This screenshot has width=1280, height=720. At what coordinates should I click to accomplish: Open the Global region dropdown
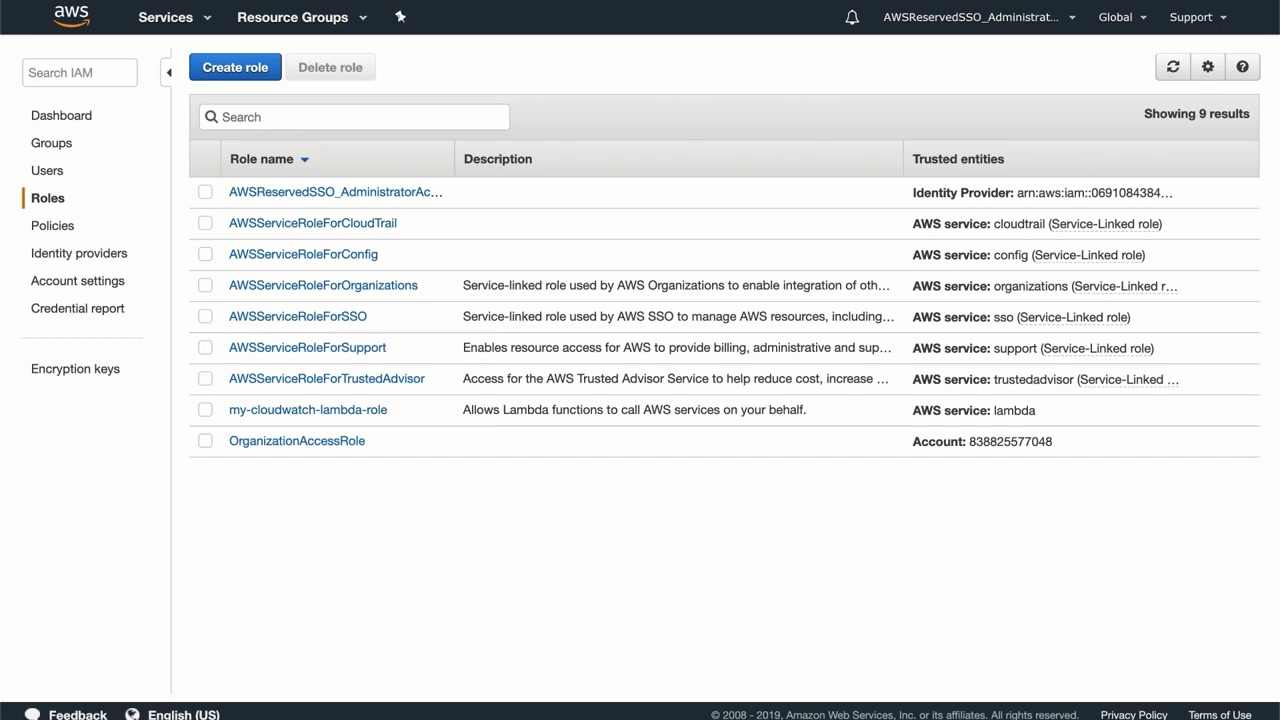[1122, 17]
